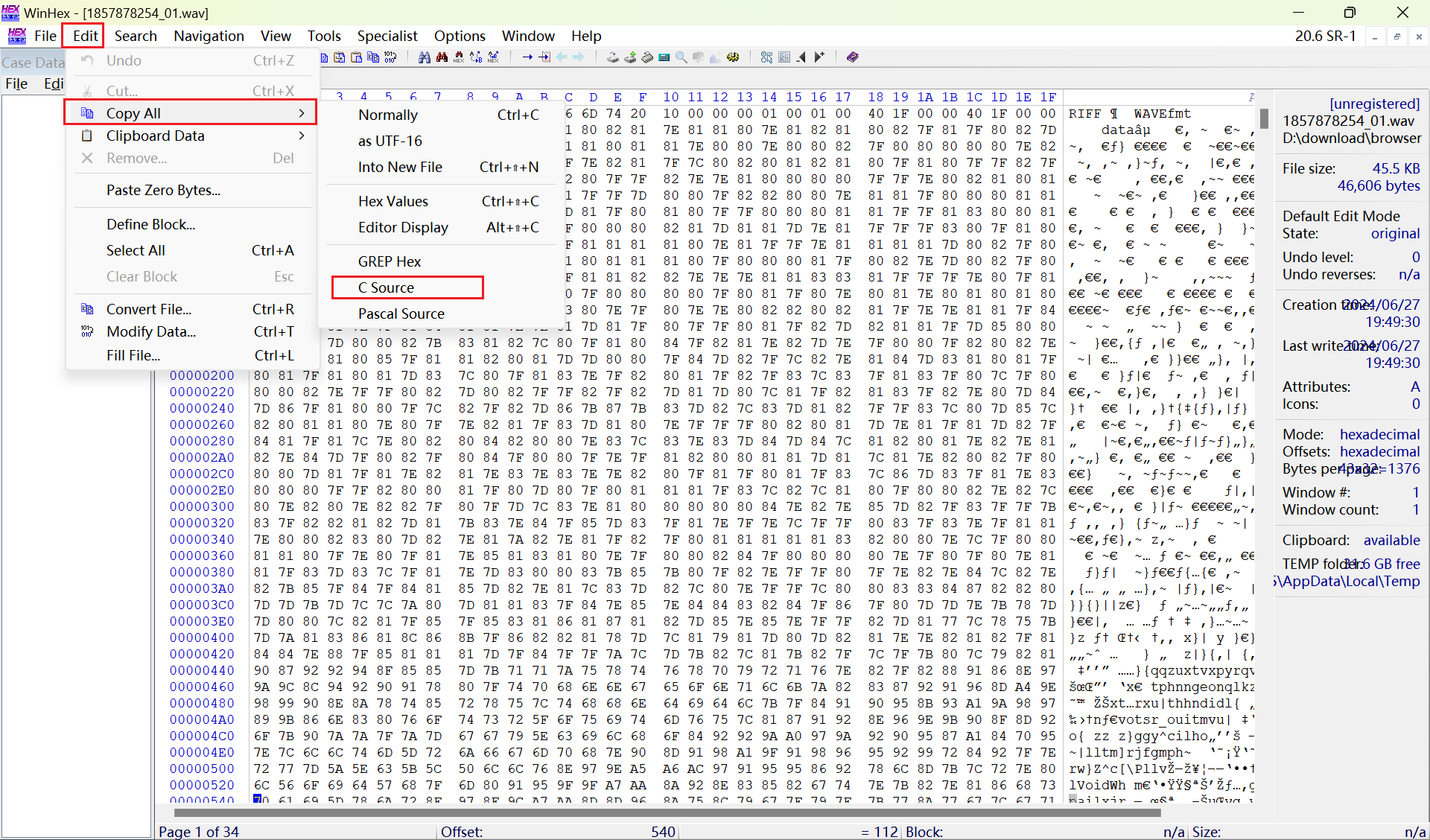Click the Go To Offset arrow icon
Image resolution: width=1430 pixels, height=840 pixels.
click(527, 57)
